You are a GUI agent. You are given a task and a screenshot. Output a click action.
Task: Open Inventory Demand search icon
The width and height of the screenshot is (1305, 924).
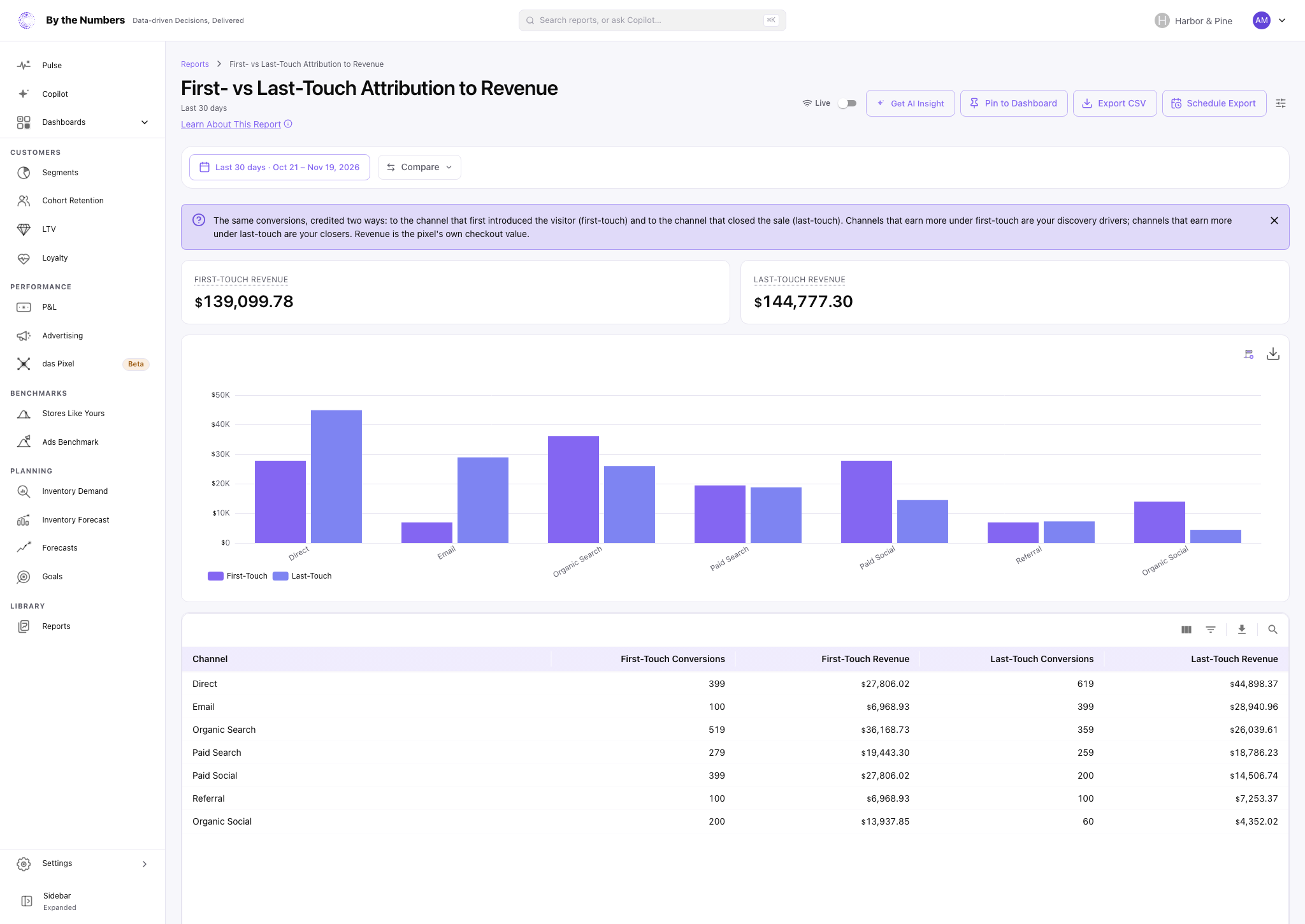[x=24, y=491]
